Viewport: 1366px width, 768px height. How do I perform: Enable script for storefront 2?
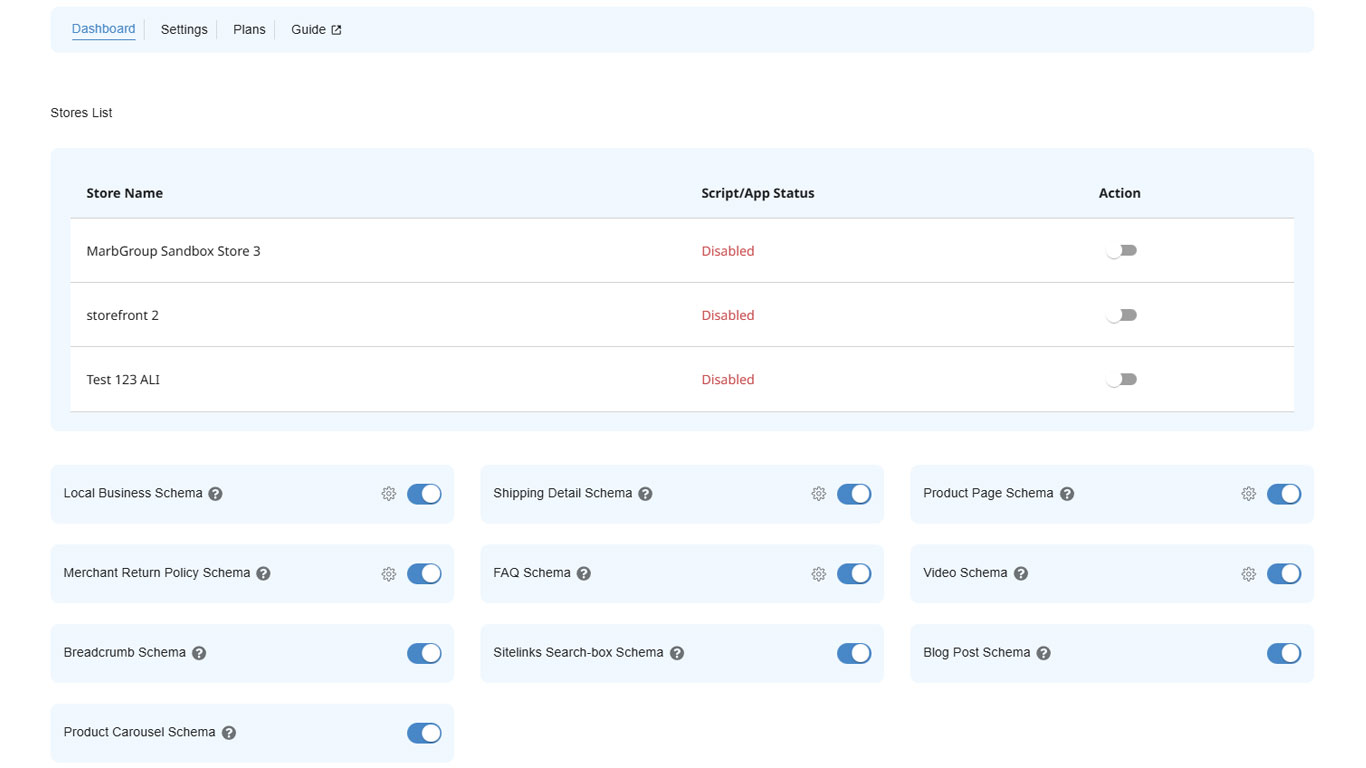pyautogui.click(x=1121, y=315)
